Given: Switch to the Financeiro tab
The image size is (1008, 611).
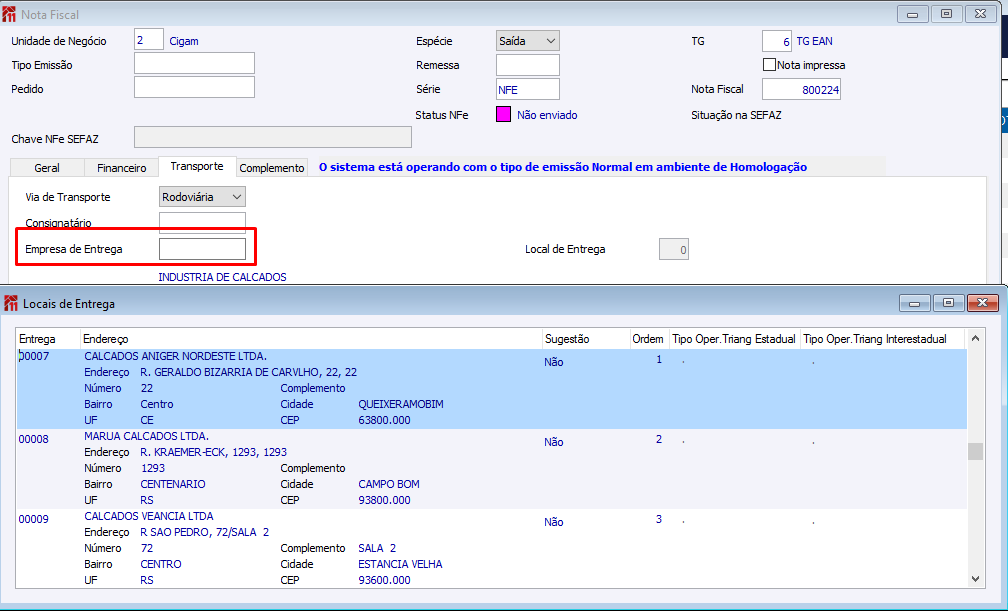Looking at the screenshot, I should click(x=122, y=168).
